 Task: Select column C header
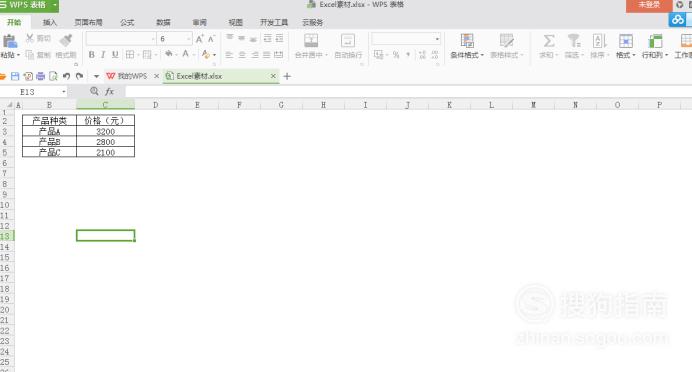click(105, 105)
